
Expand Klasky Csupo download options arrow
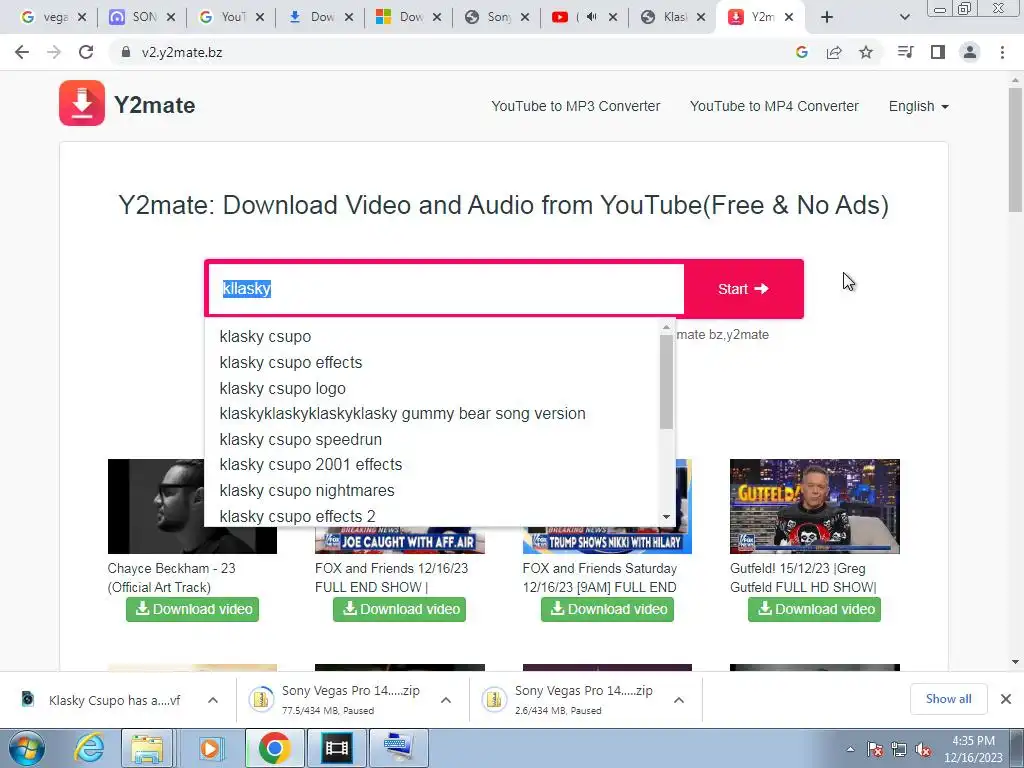pos(213,700)
